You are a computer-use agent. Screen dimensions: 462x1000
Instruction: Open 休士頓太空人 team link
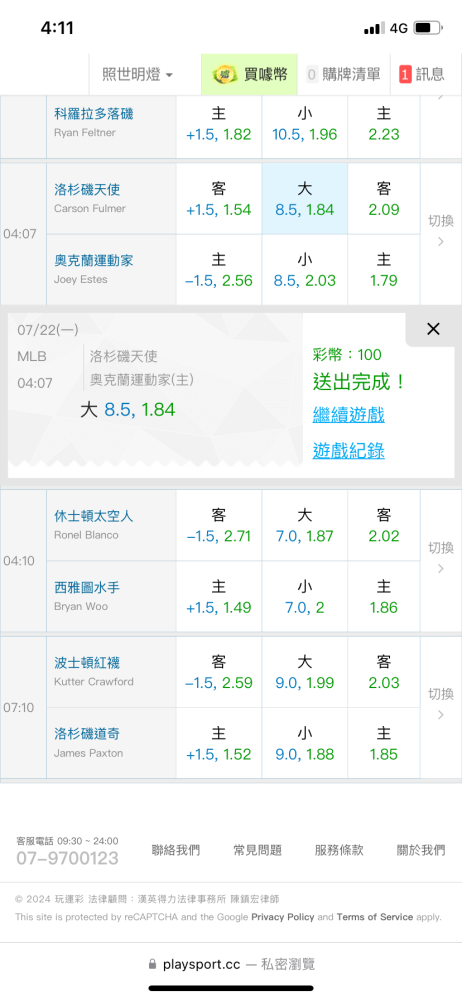point(94,516)
